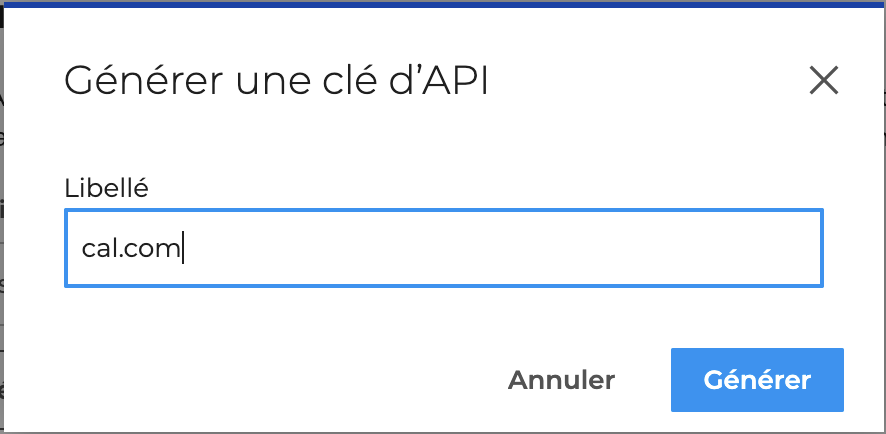Screen dimensions: 886x434
Task: Close the API key dialog using X
Action: (x=823, y=80)
